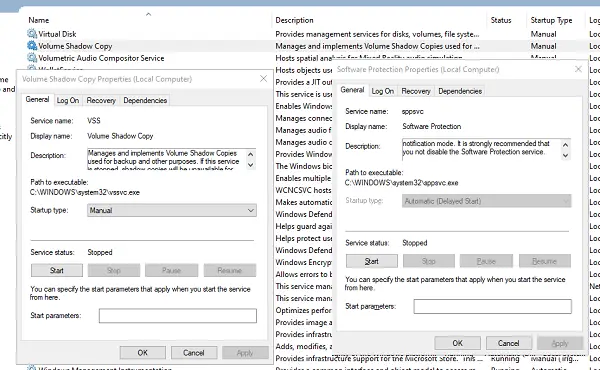Focus Start parameters field in Software Protection dialog

click(492, 306)
